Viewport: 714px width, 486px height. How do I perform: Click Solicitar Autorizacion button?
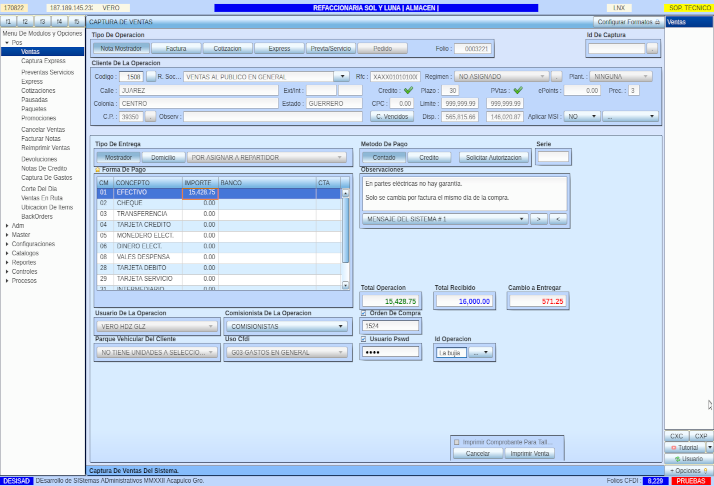[x=494, y=158]
